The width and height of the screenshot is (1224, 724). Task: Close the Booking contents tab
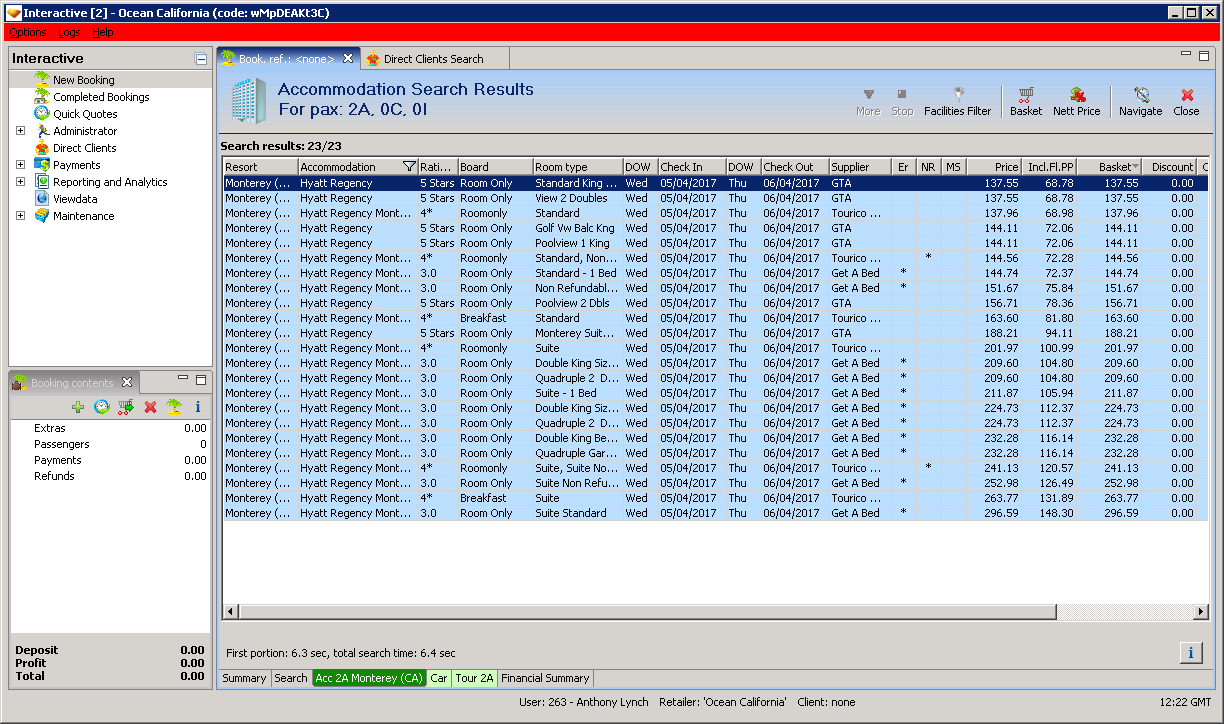127,382
